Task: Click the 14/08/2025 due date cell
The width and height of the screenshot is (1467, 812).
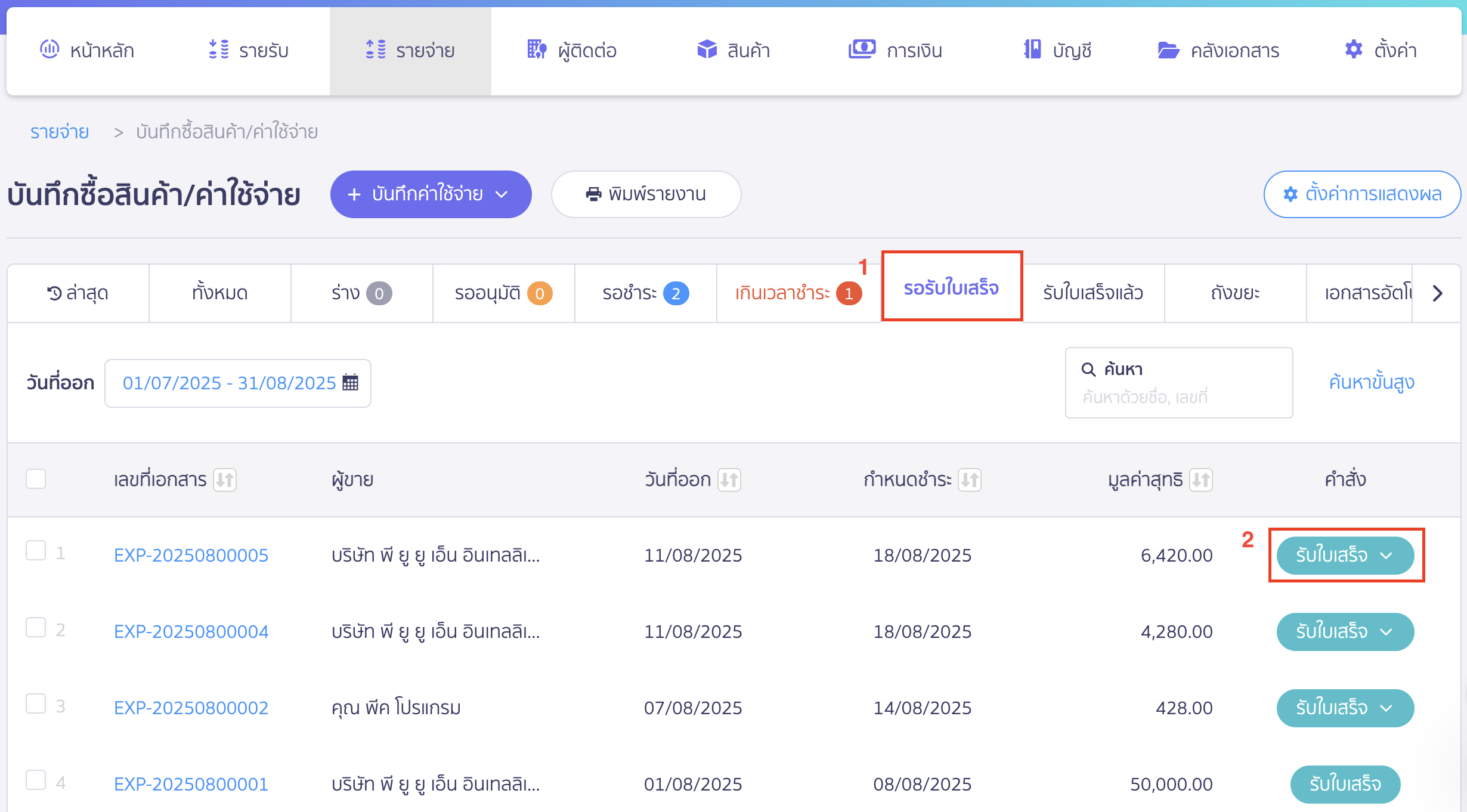Action: coord(923,708)
